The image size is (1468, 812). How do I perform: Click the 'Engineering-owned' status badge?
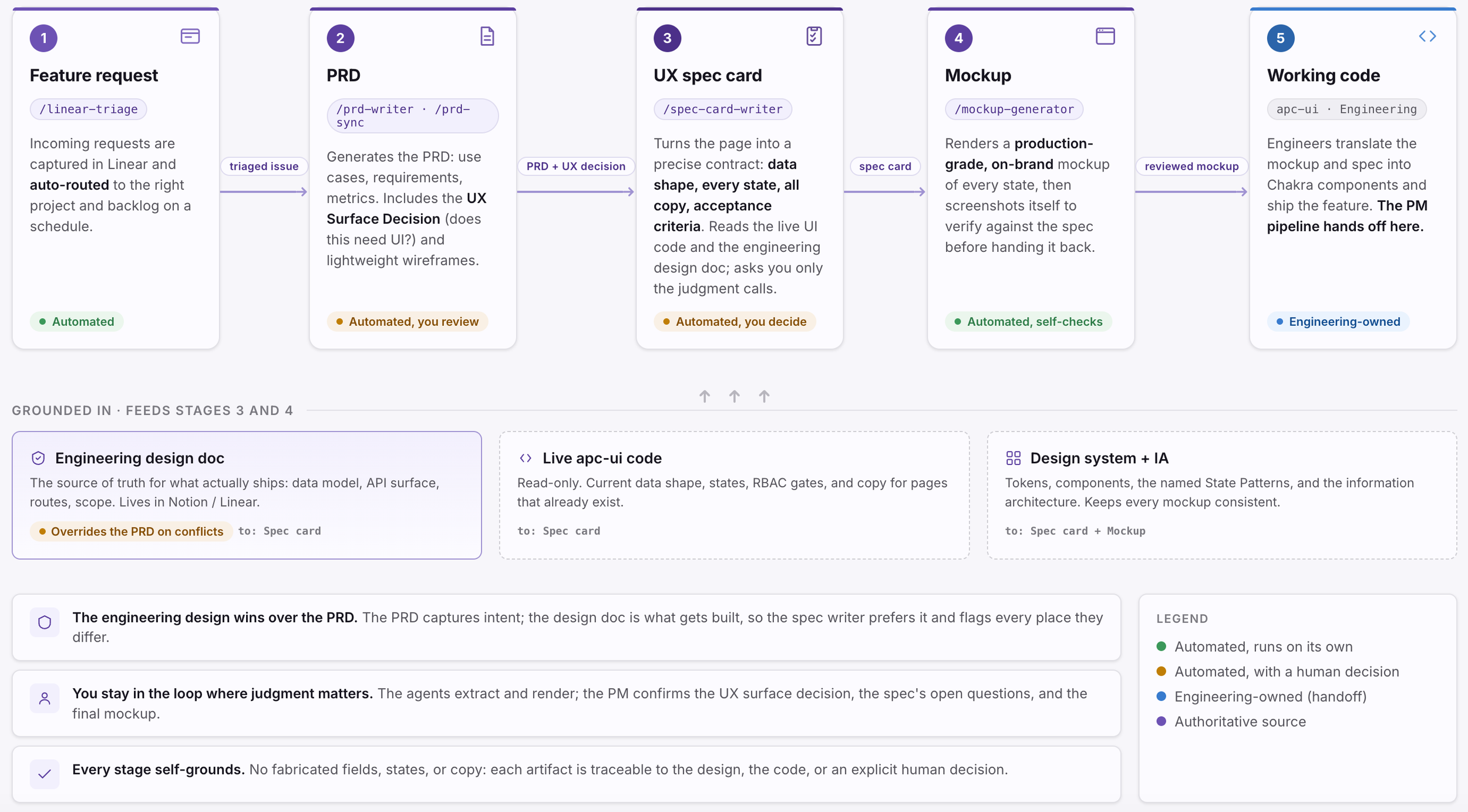pos(1338,322)
